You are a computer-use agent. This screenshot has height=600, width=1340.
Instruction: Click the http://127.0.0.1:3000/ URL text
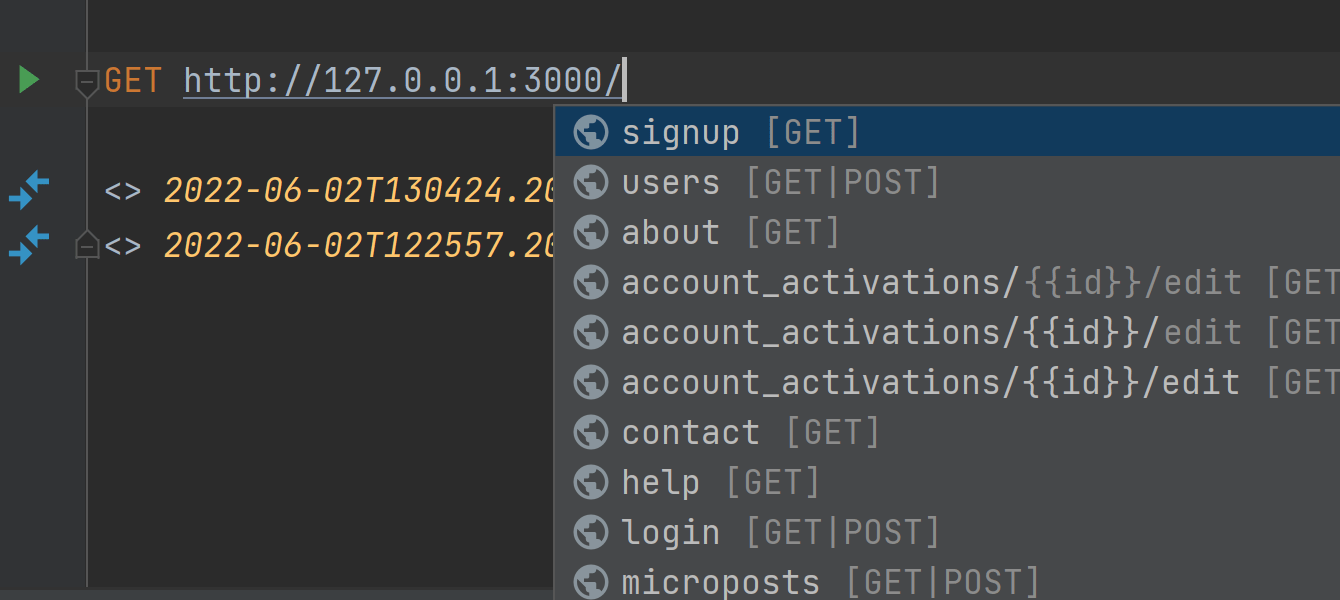click(402, 80)
